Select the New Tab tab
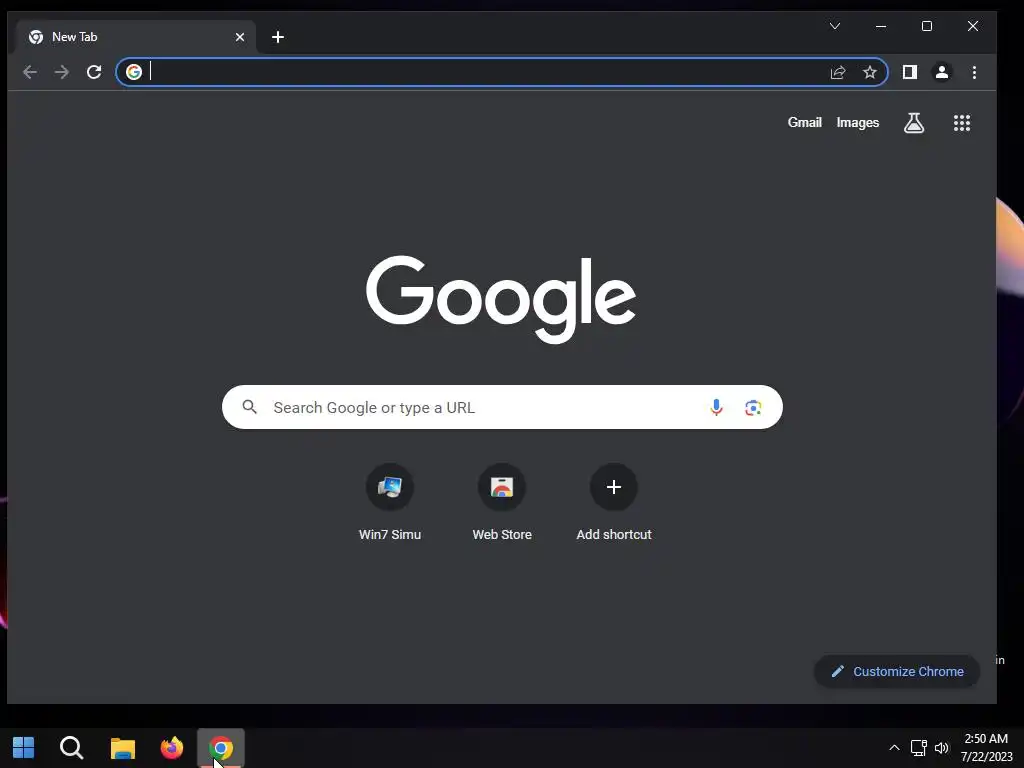 [136, 37]
